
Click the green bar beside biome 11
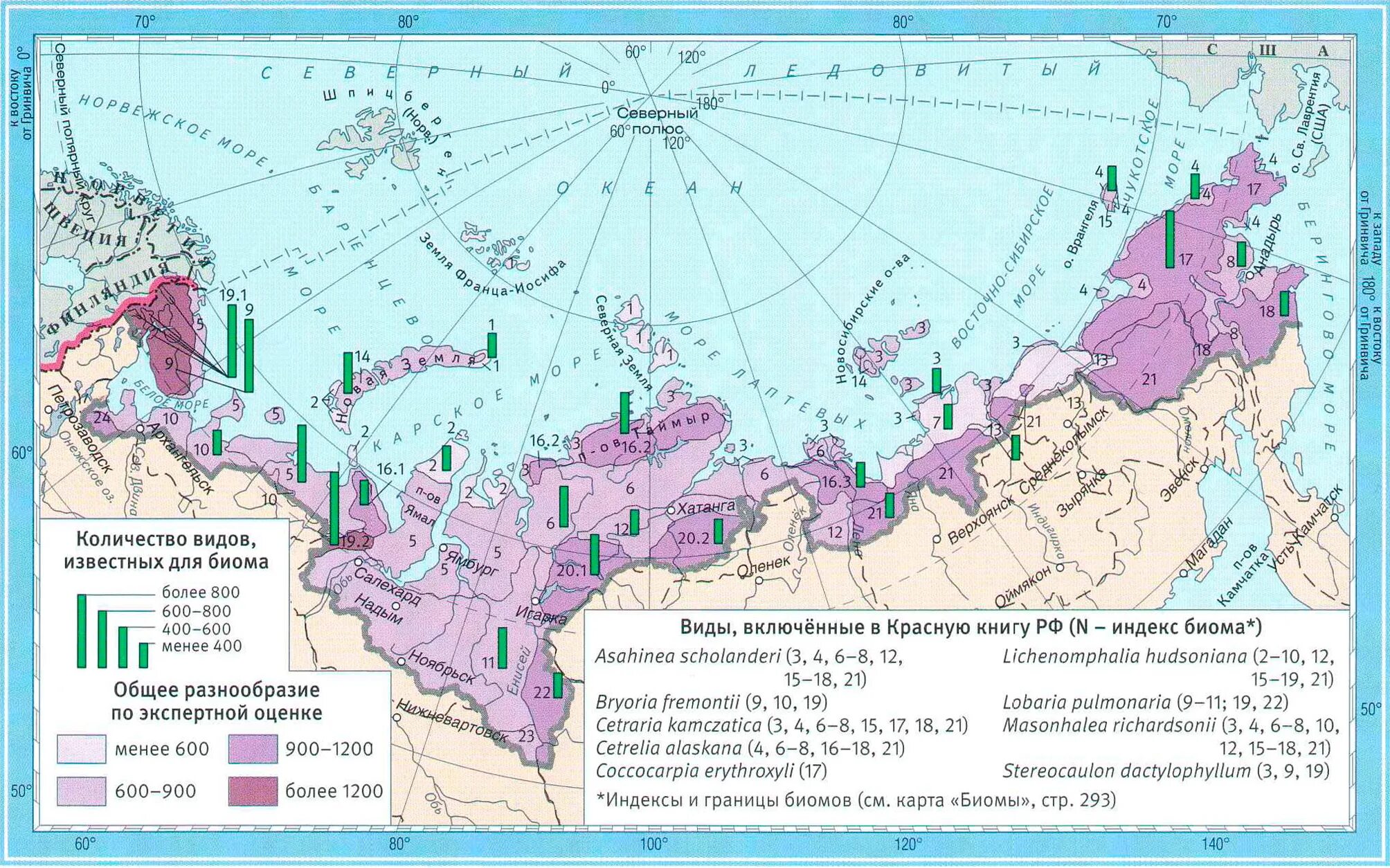pyautogui.click(x=503, y=648)
